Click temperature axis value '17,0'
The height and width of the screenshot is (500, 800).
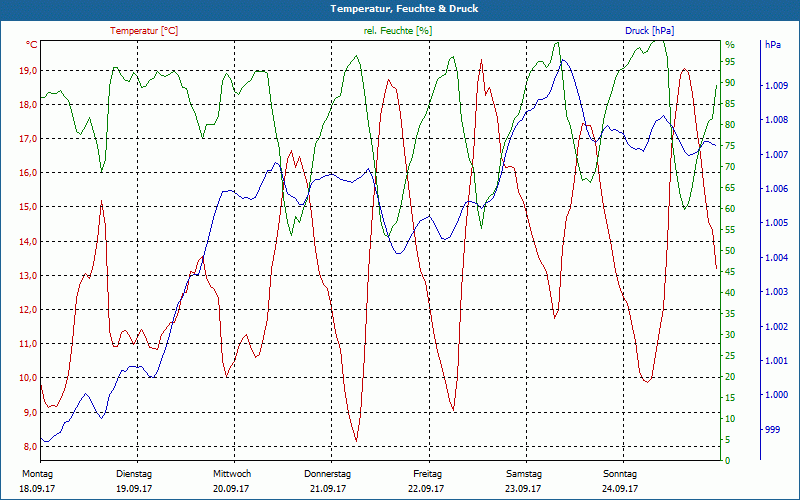(x=28, y=139)
